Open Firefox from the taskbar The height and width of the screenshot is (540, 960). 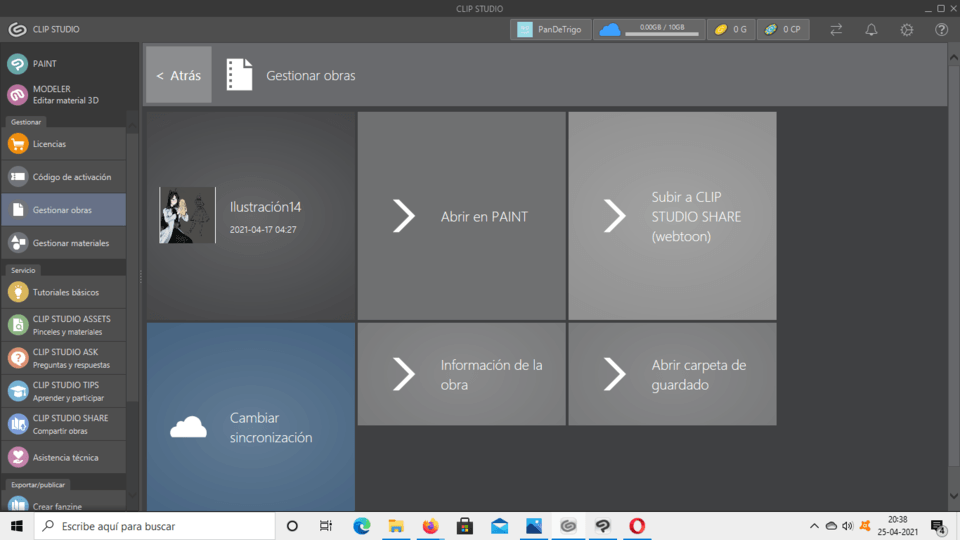pos(430,526)
